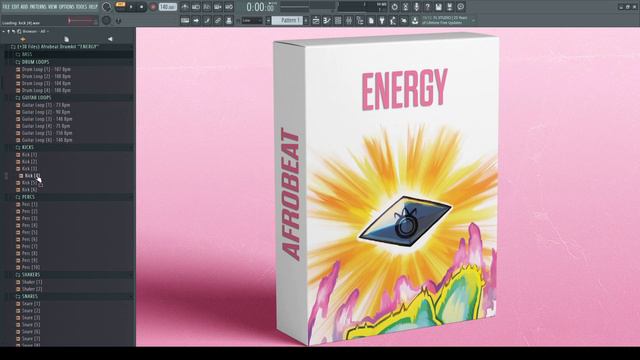Click the plus button beside Pattern 1

(x=306, y=20)
